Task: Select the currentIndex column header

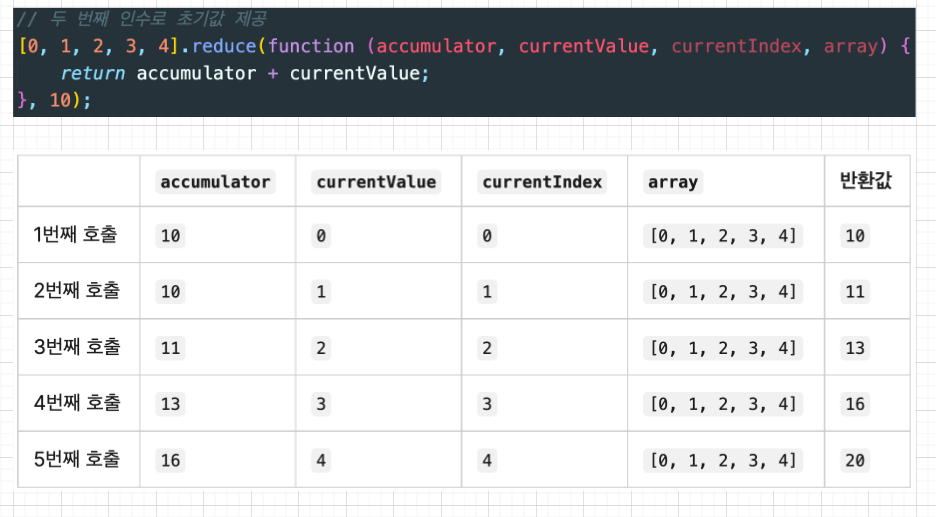Action: pos(541,182)
